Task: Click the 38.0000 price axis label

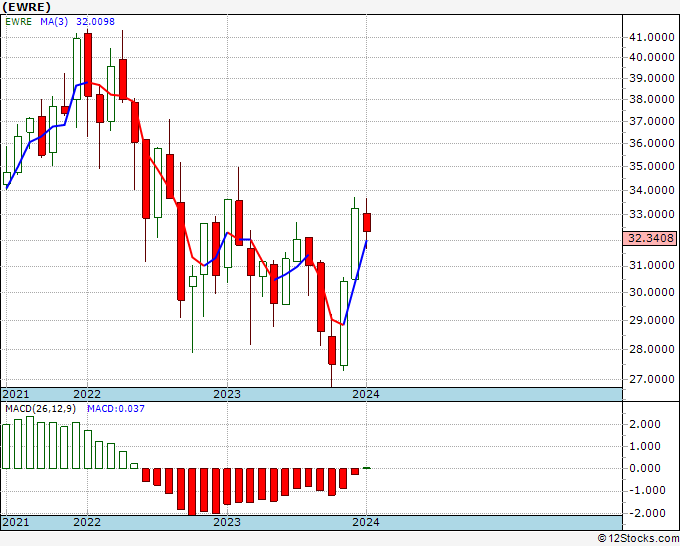Action: click(652, 99)
